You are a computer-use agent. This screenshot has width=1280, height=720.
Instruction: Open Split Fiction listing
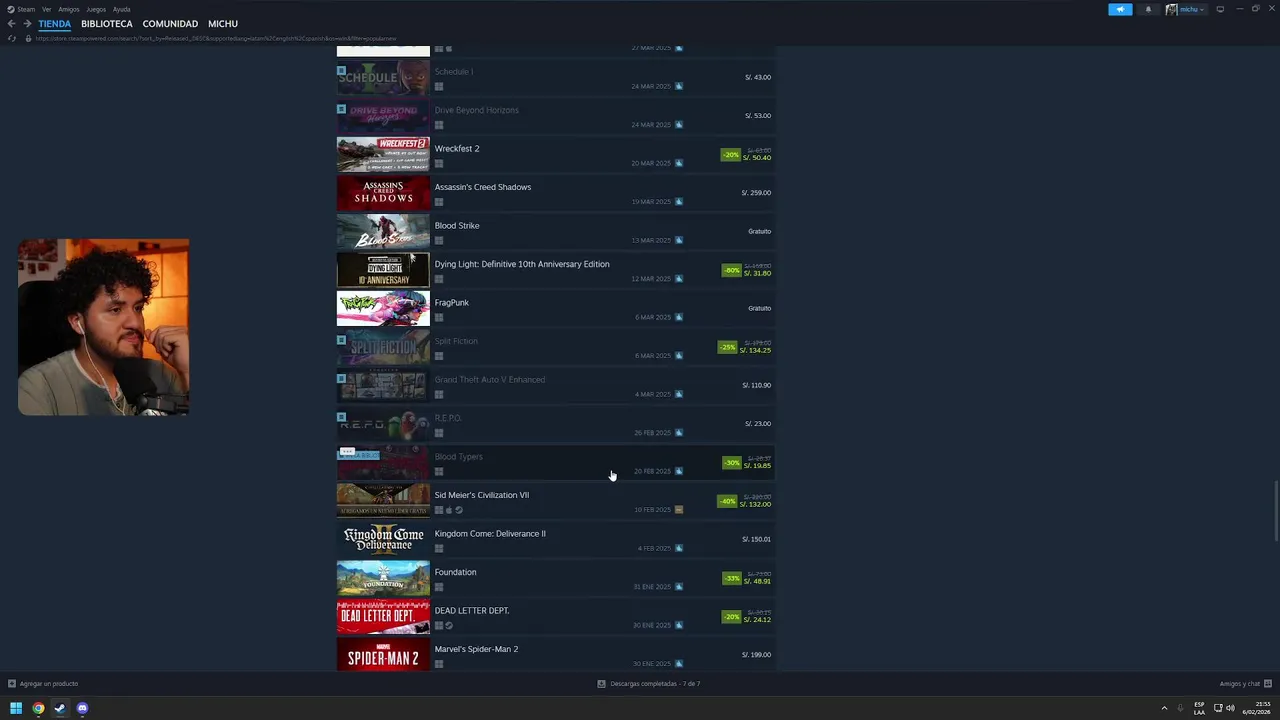(556, 347)
